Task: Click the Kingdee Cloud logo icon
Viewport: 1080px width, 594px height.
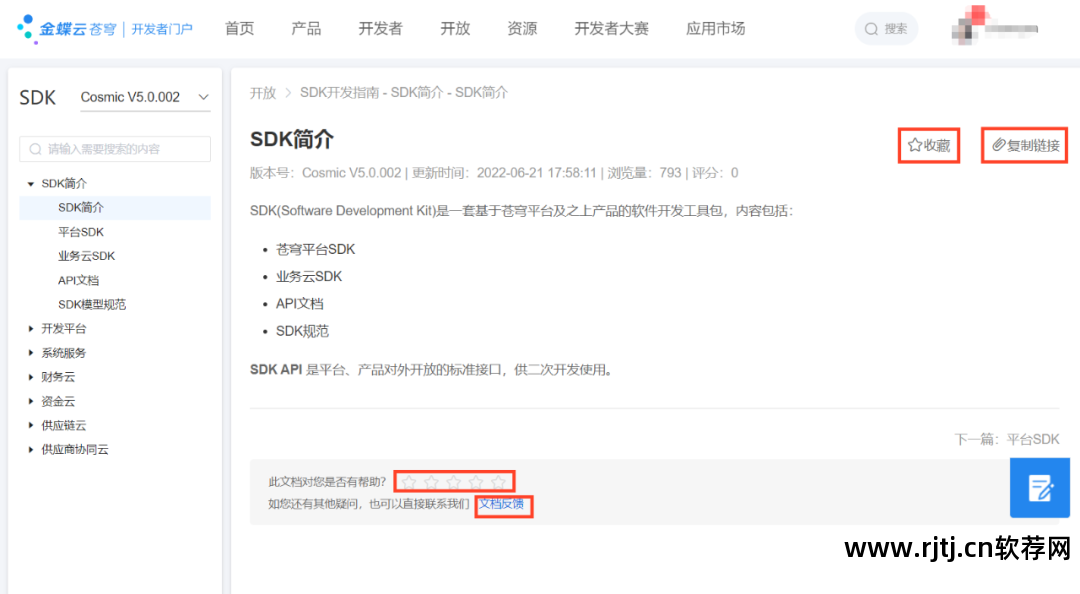Action: point(26,29)
